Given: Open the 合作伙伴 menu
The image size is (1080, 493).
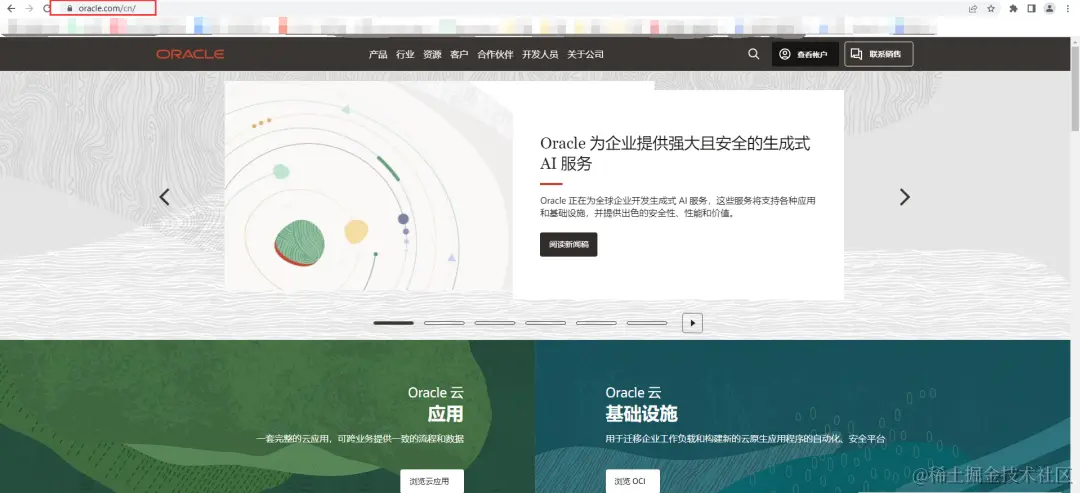Looking at the screenshot, I should pos(495,54).
